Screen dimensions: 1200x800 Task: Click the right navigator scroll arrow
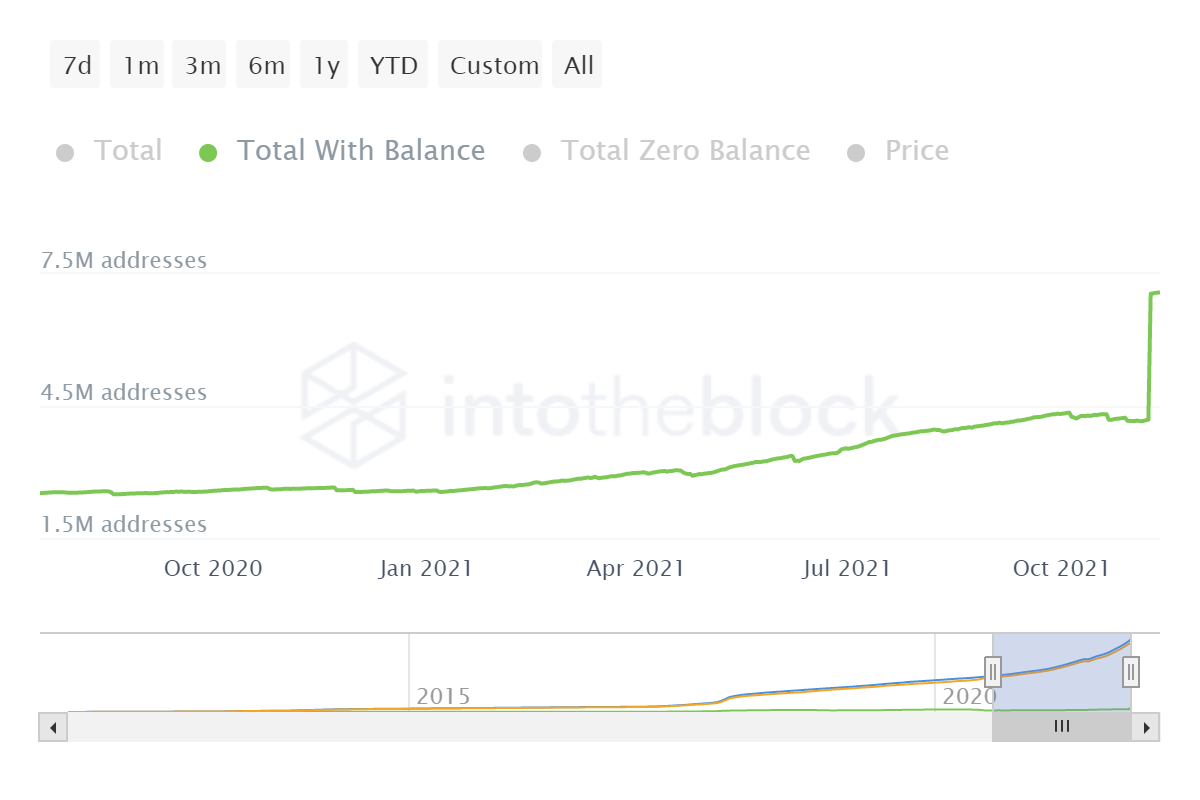pos(1148,727)
